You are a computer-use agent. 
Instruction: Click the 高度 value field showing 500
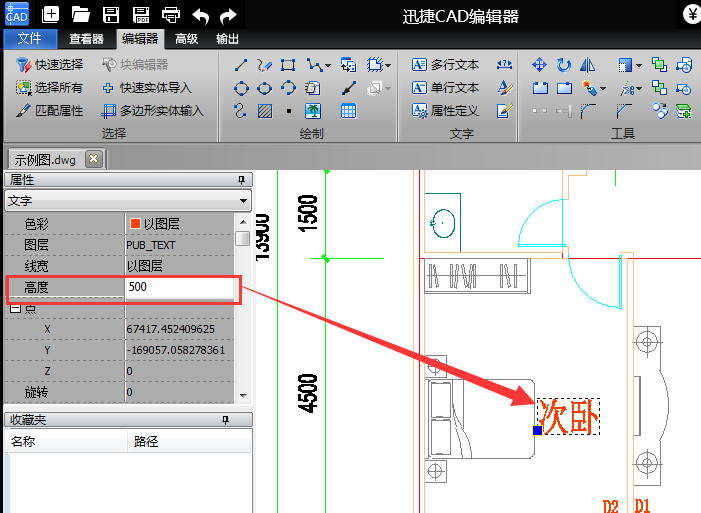[x=179, y=287]
